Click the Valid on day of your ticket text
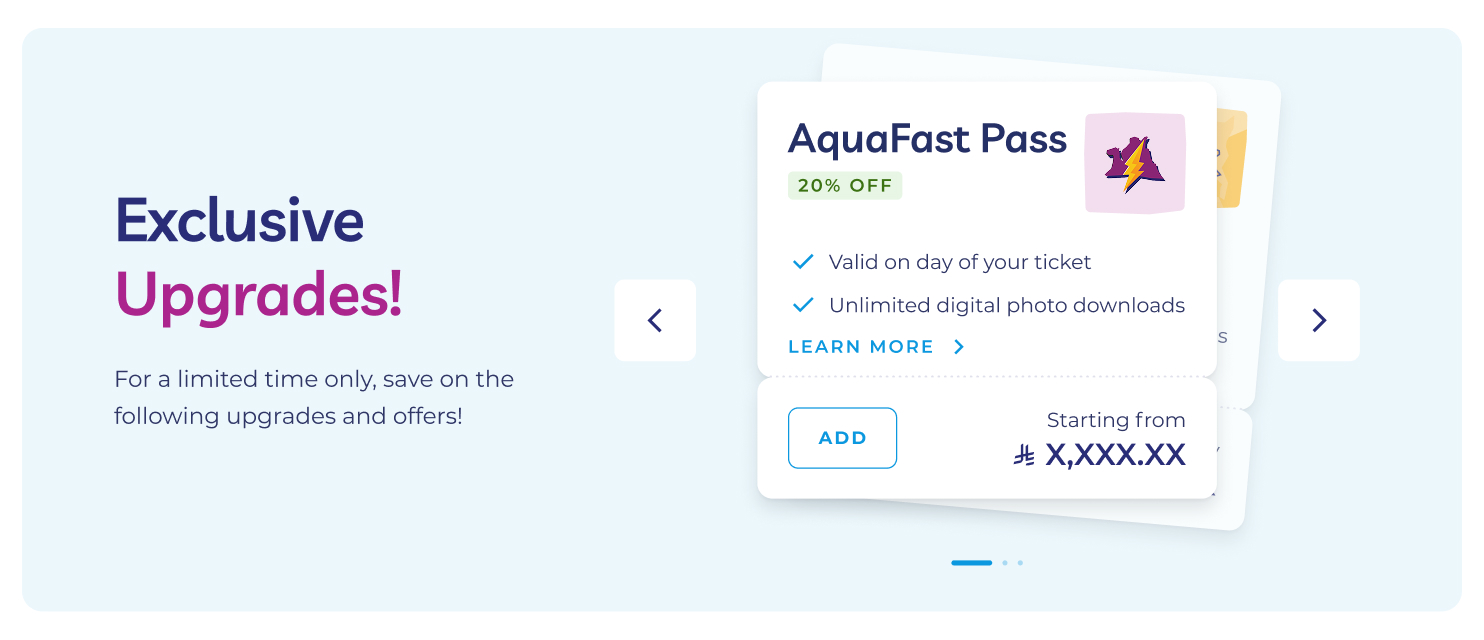The image size is (1484, 640). coord(960,262)
